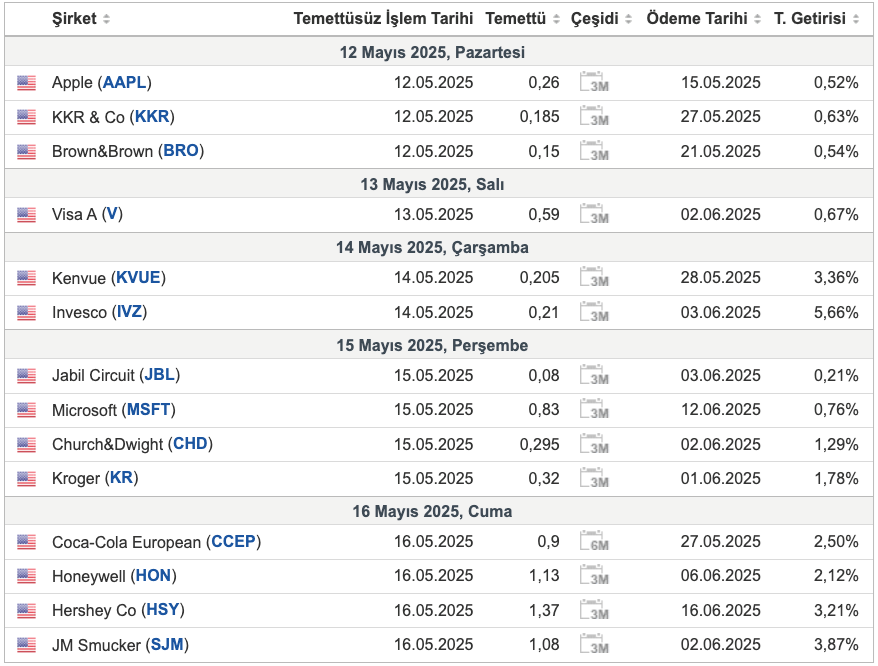Open the KR ticker link for Kroger

(122, 478)
